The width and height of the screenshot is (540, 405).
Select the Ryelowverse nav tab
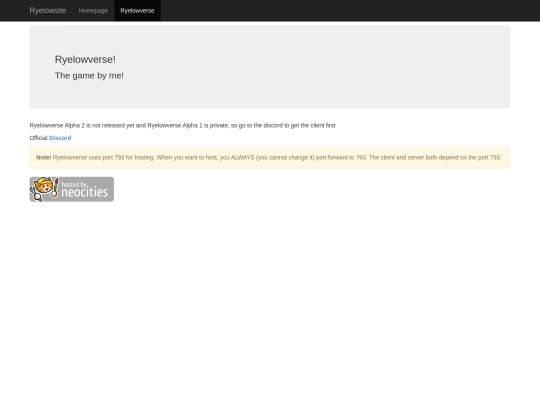pyautogui.click(x=137, y=11)
